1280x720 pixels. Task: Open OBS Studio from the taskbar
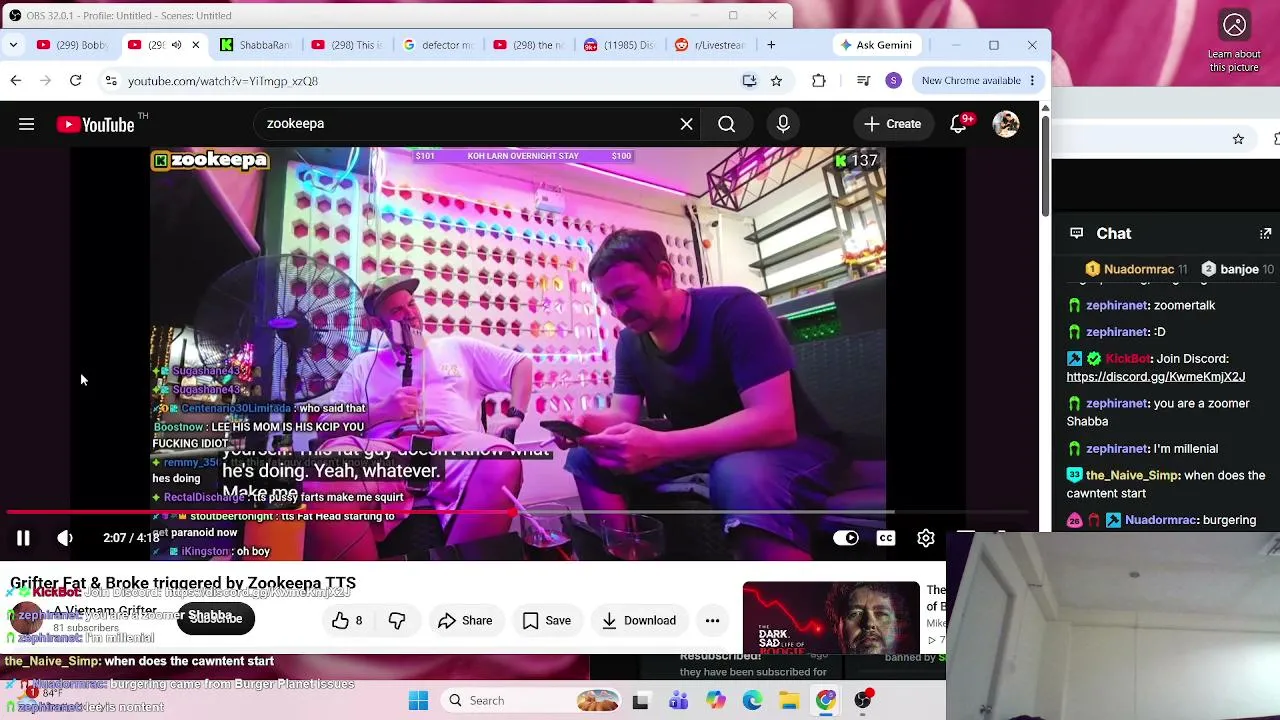click(x=863, y=701)
